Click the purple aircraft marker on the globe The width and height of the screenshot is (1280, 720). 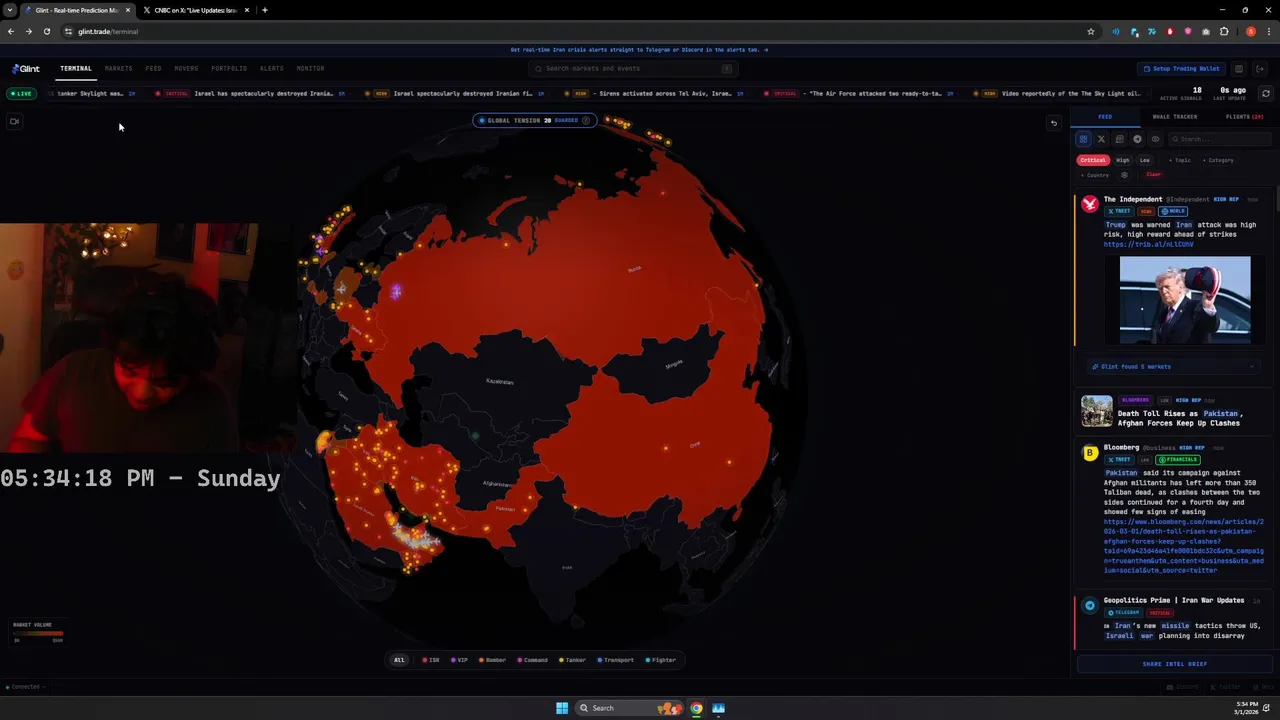point(396,292)
